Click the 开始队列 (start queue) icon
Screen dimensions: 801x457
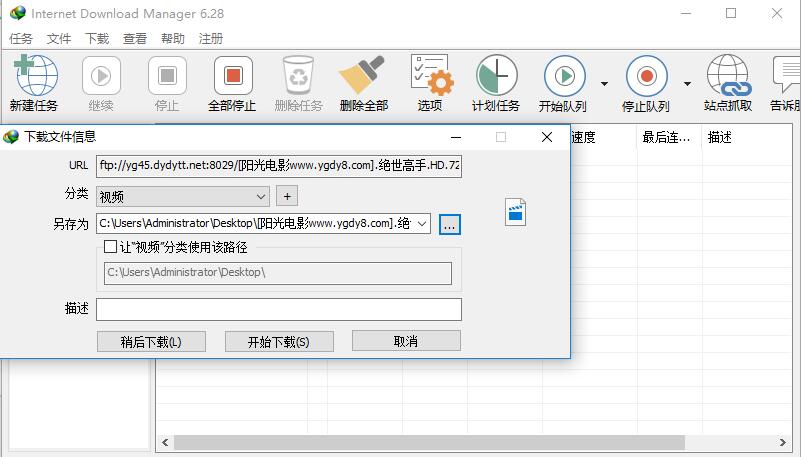[564, 76]
